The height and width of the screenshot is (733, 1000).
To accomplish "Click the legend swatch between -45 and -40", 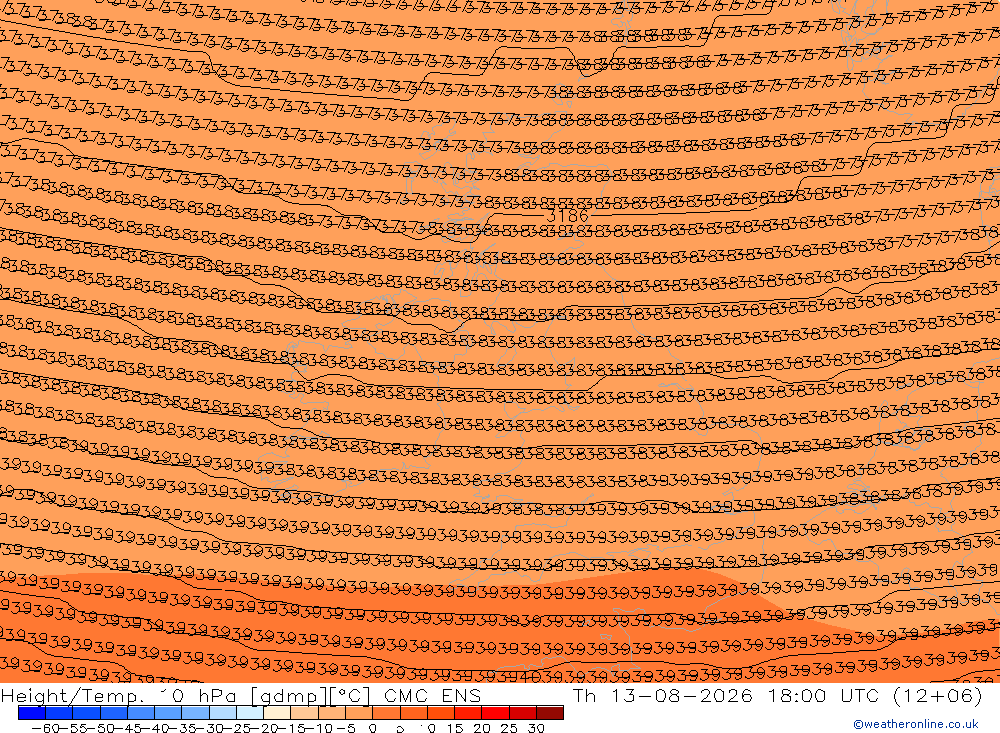I will tap(141, 713).
